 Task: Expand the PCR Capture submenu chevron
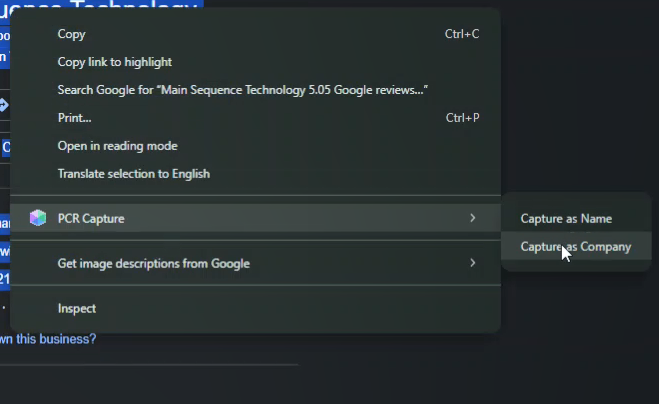(x=472, y=218)
